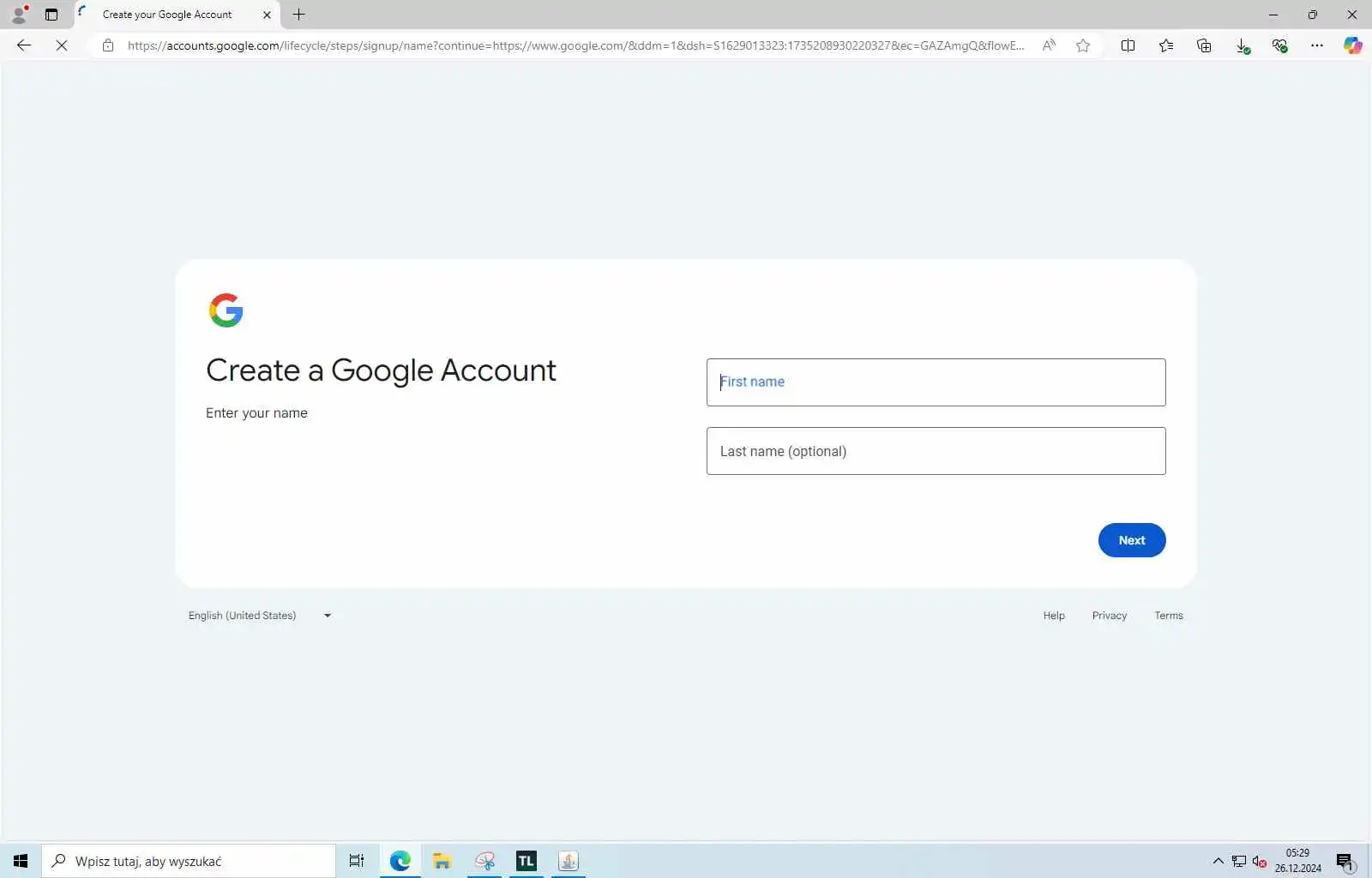Screen dimensions: 1372x878
Task: Open the clock and calendar
Action: (x=1298, y=861)
